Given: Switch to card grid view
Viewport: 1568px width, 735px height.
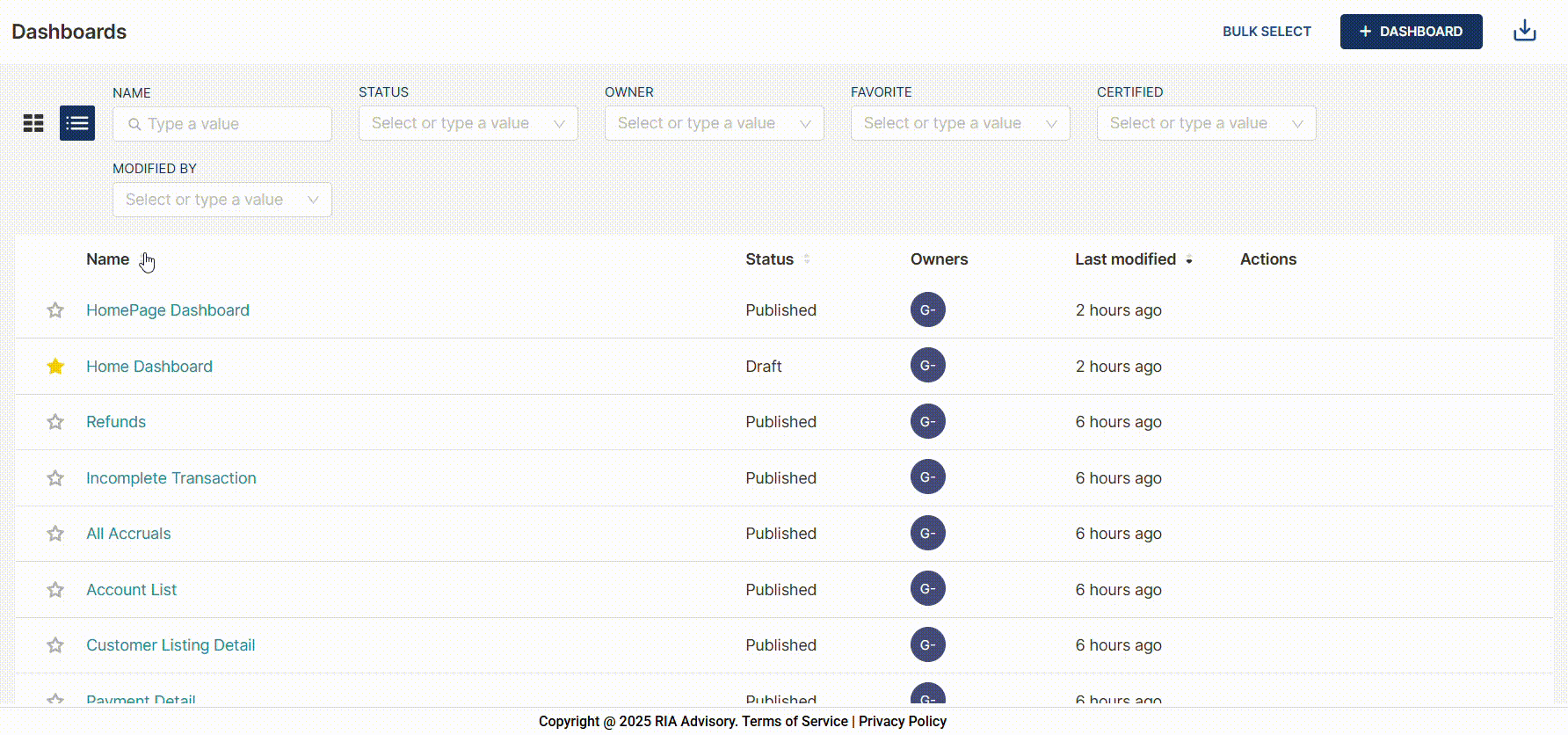Looking at the screenshot, I should (x=33, y=123).
